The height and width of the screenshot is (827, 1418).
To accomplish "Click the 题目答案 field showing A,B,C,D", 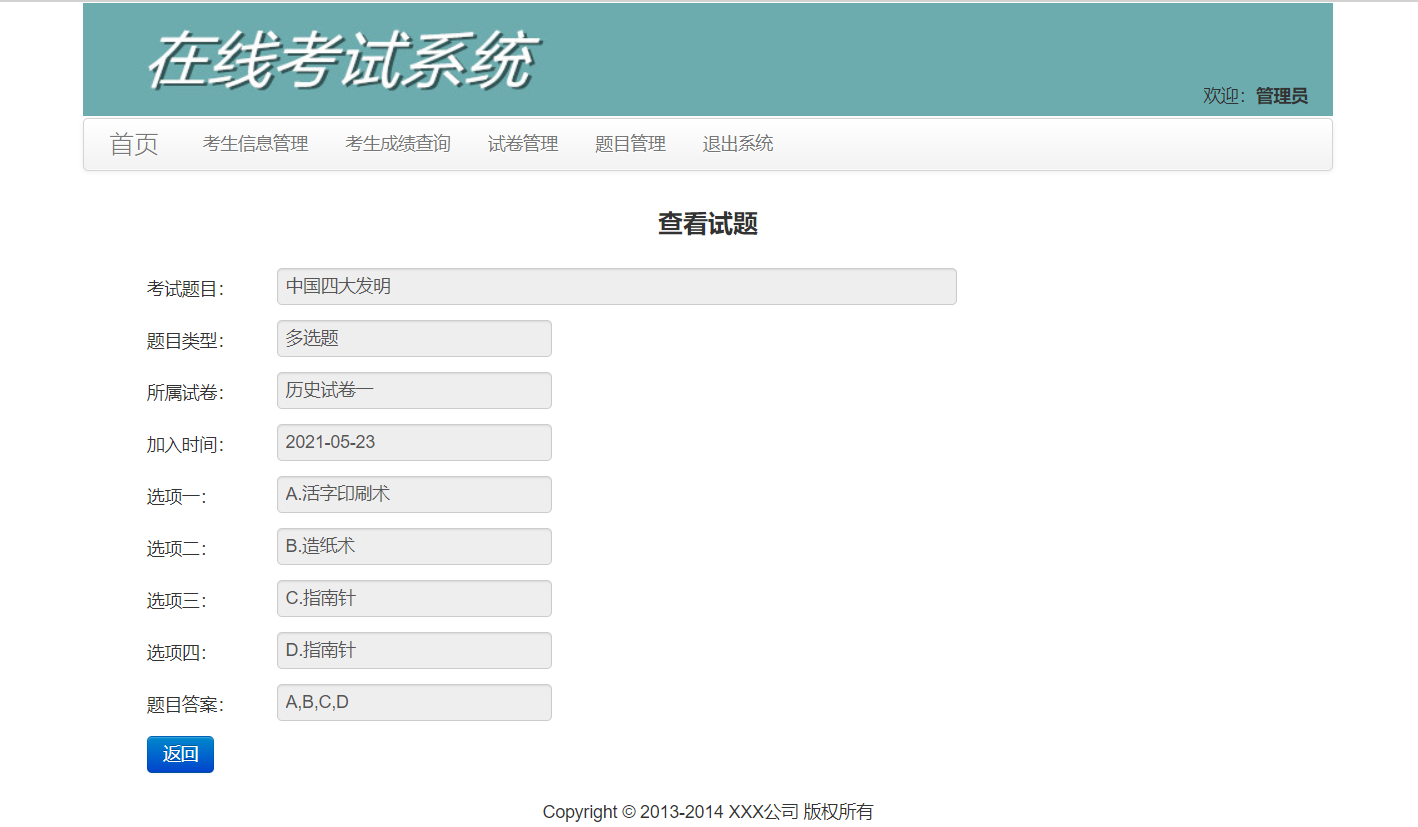I will 414,702.
